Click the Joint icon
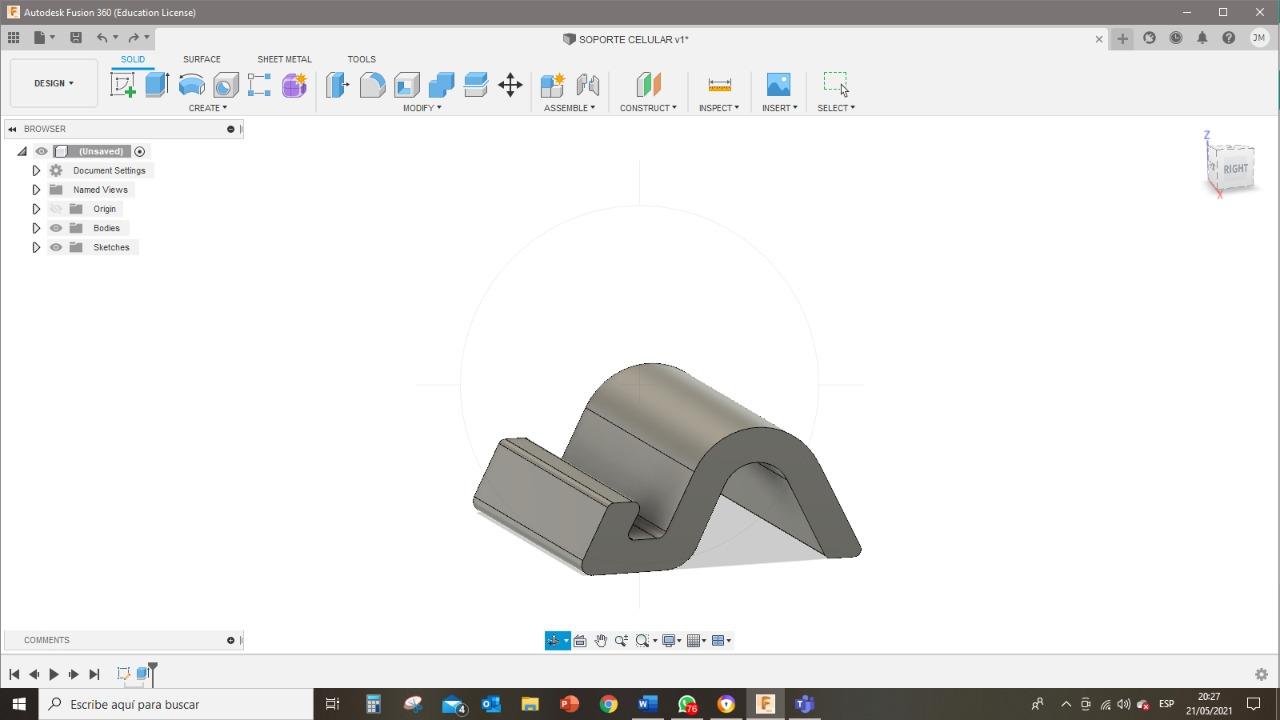Screen dimensions: 1280x720 (x=588, y=85)
